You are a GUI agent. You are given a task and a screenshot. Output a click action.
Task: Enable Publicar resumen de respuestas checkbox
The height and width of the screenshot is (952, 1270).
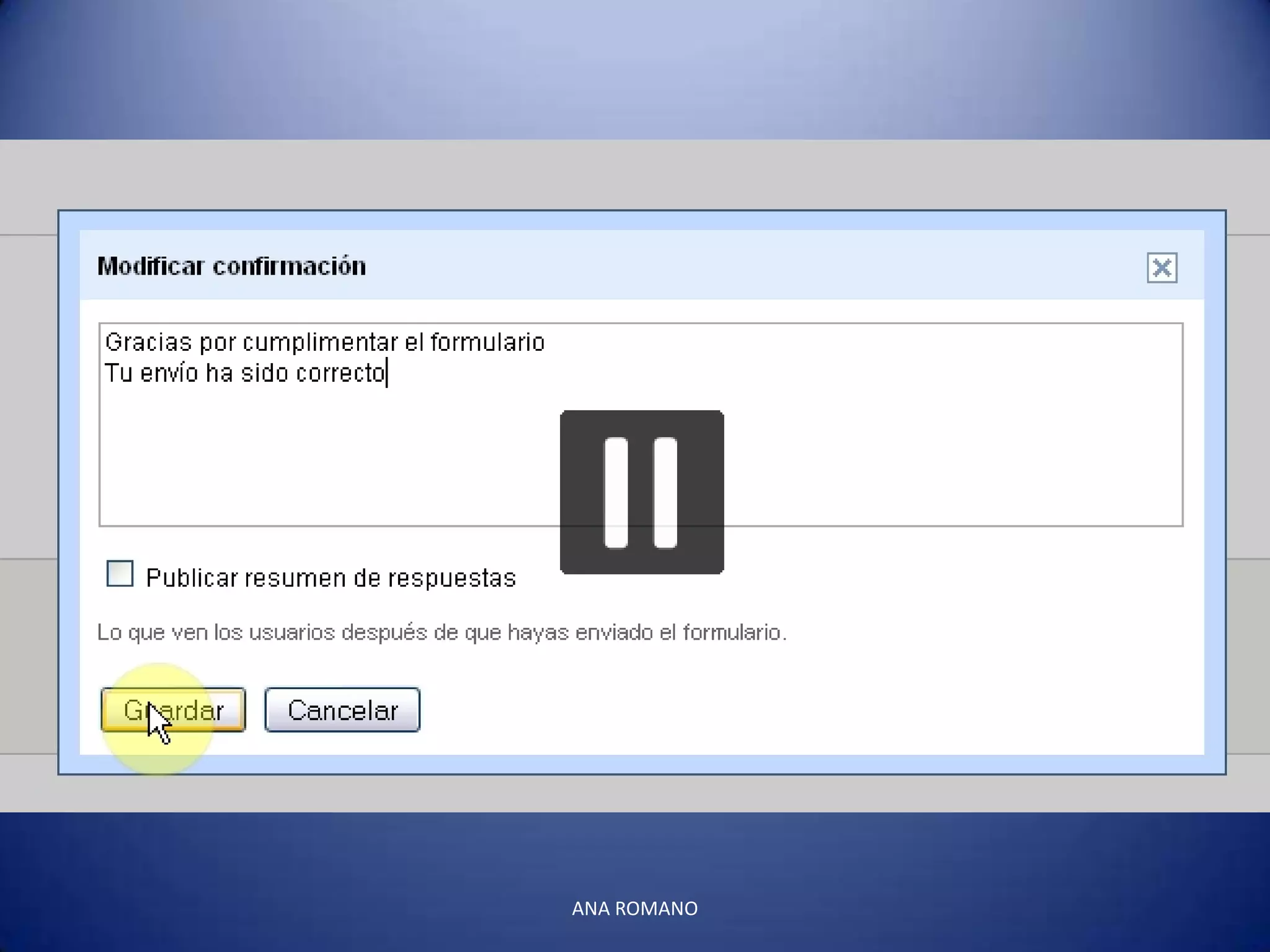120,573
